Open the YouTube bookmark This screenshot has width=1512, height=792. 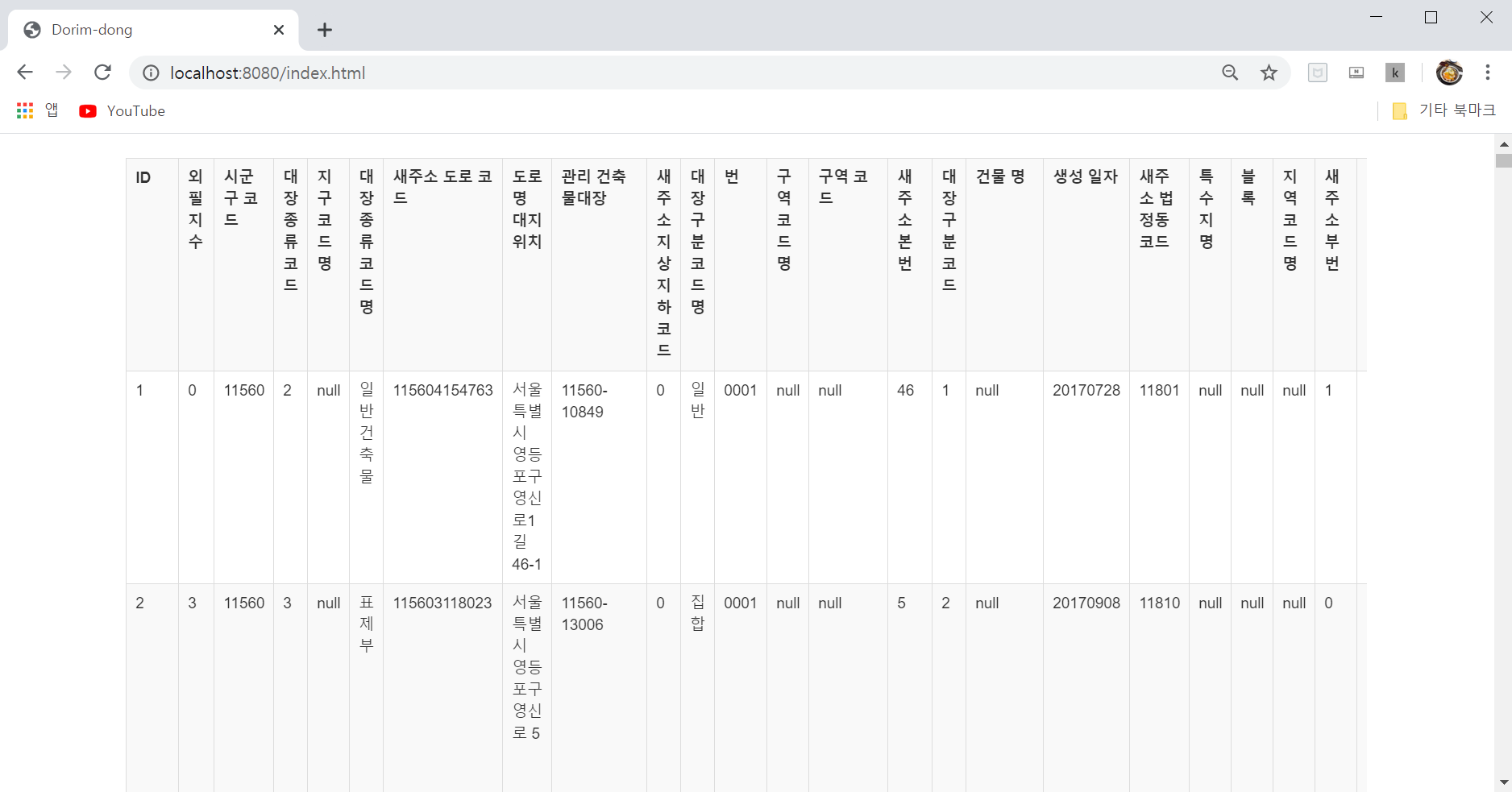(x=122, y=110)
